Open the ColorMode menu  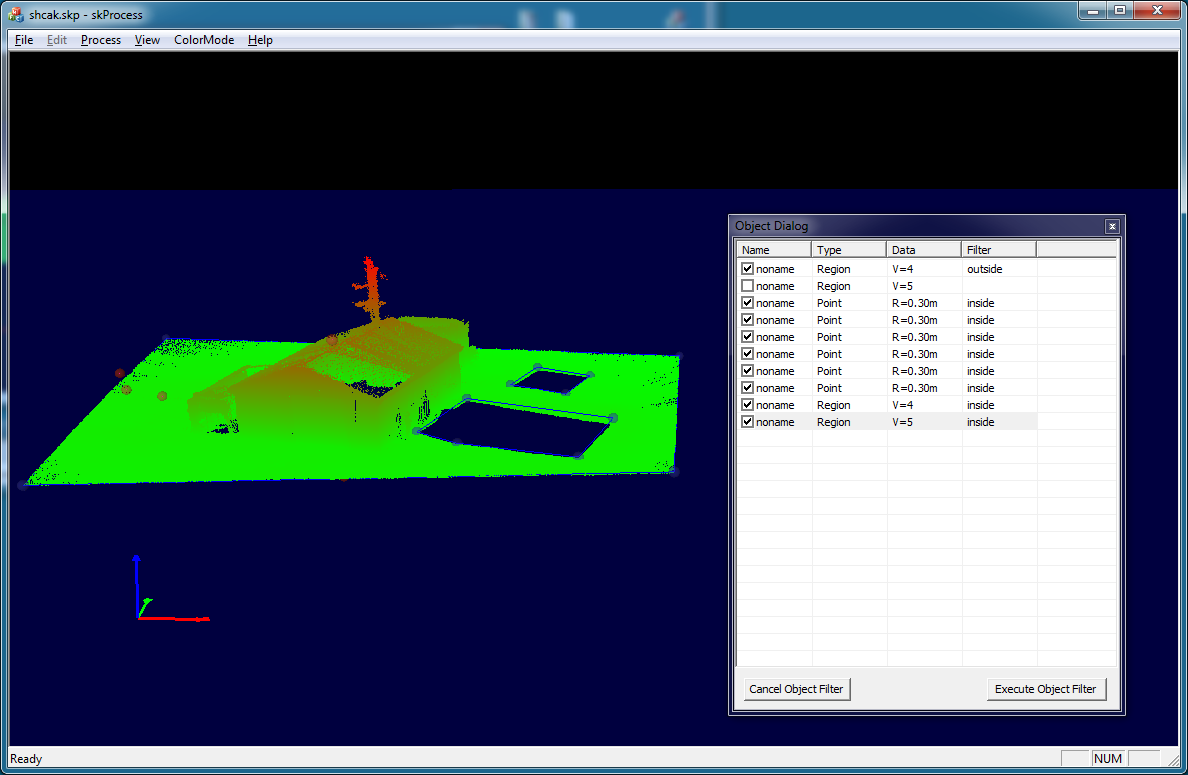(203, 40)
